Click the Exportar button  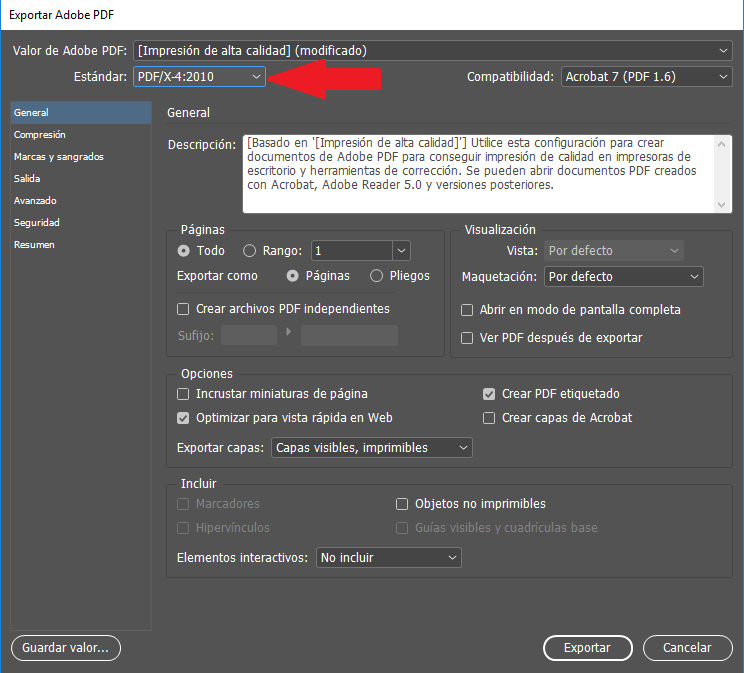(x=587, y=648)
